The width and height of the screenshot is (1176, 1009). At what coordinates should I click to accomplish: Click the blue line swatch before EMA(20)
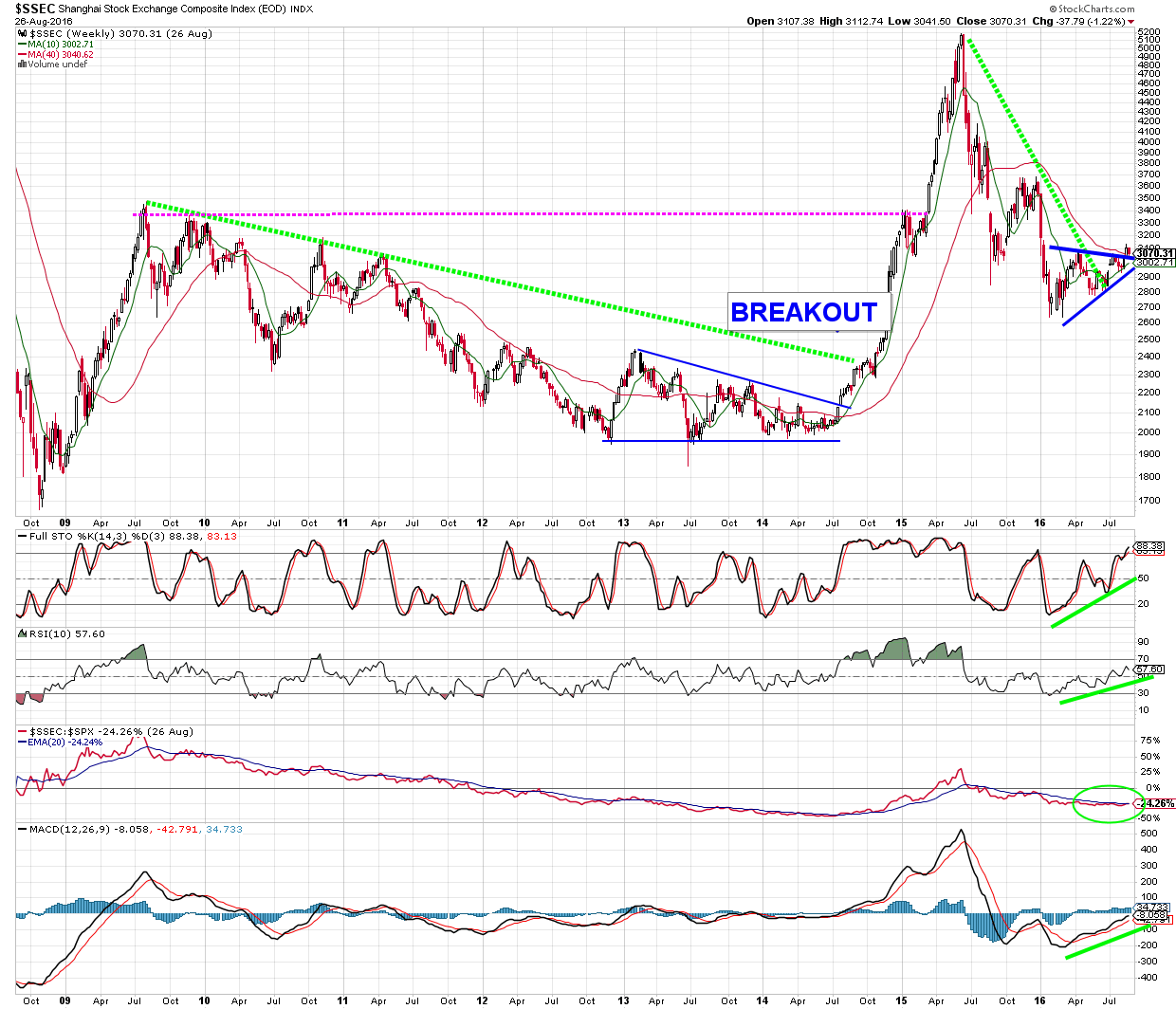click(23, 743)
